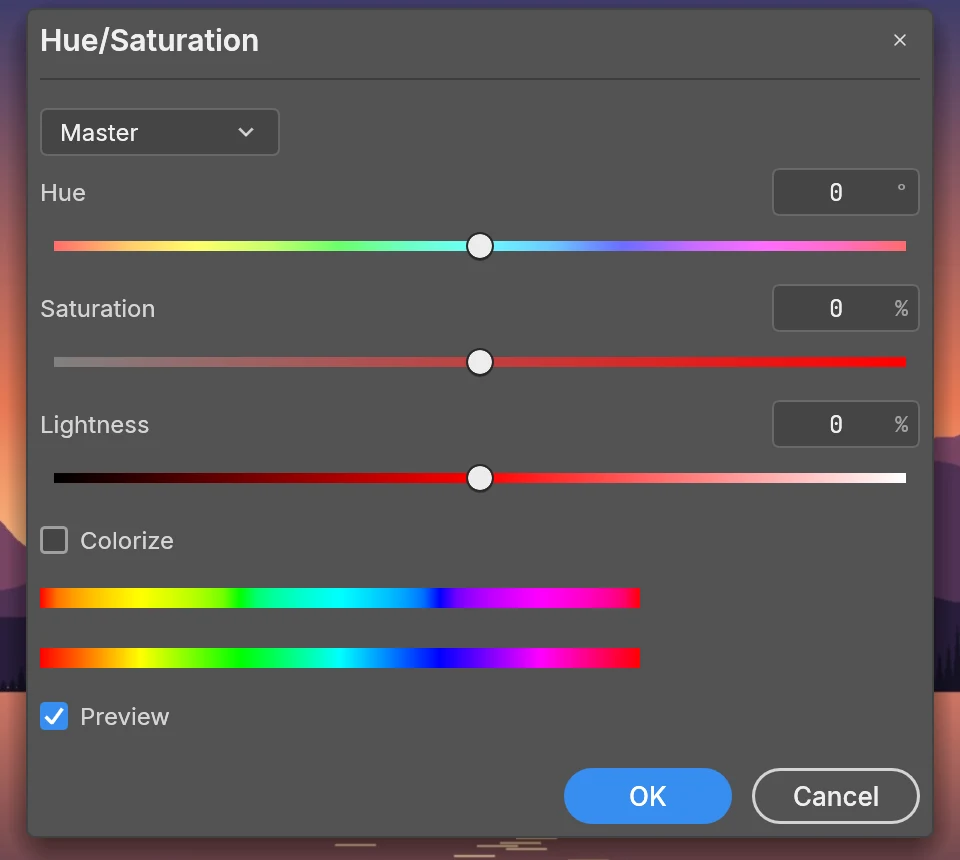Click the Hue slider handle
This screenshot has height=860, width=960.
(x=480, y=246)
